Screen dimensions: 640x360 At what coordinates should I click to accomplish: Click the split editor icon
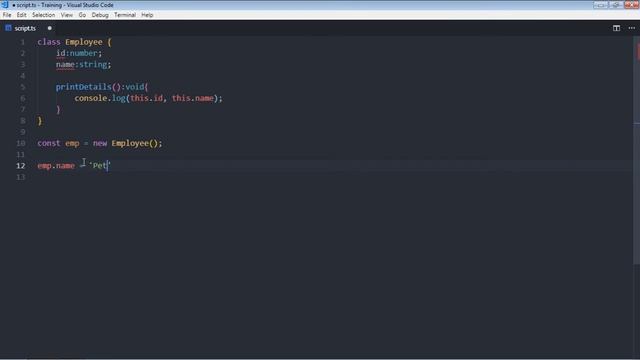pos(616,28)
